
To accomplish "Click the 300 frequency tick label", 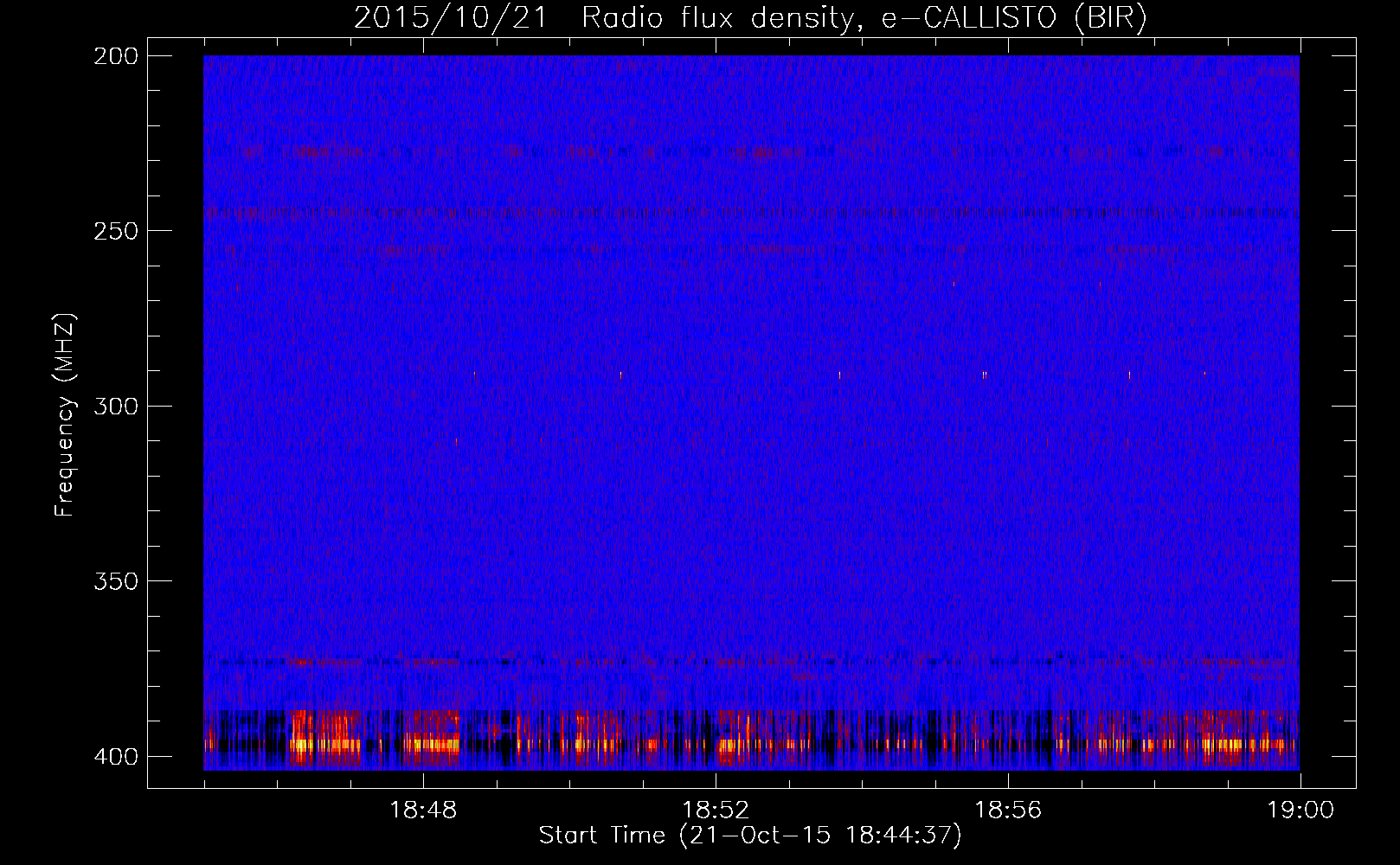I will pyautogui.click(x=115, y=406).
